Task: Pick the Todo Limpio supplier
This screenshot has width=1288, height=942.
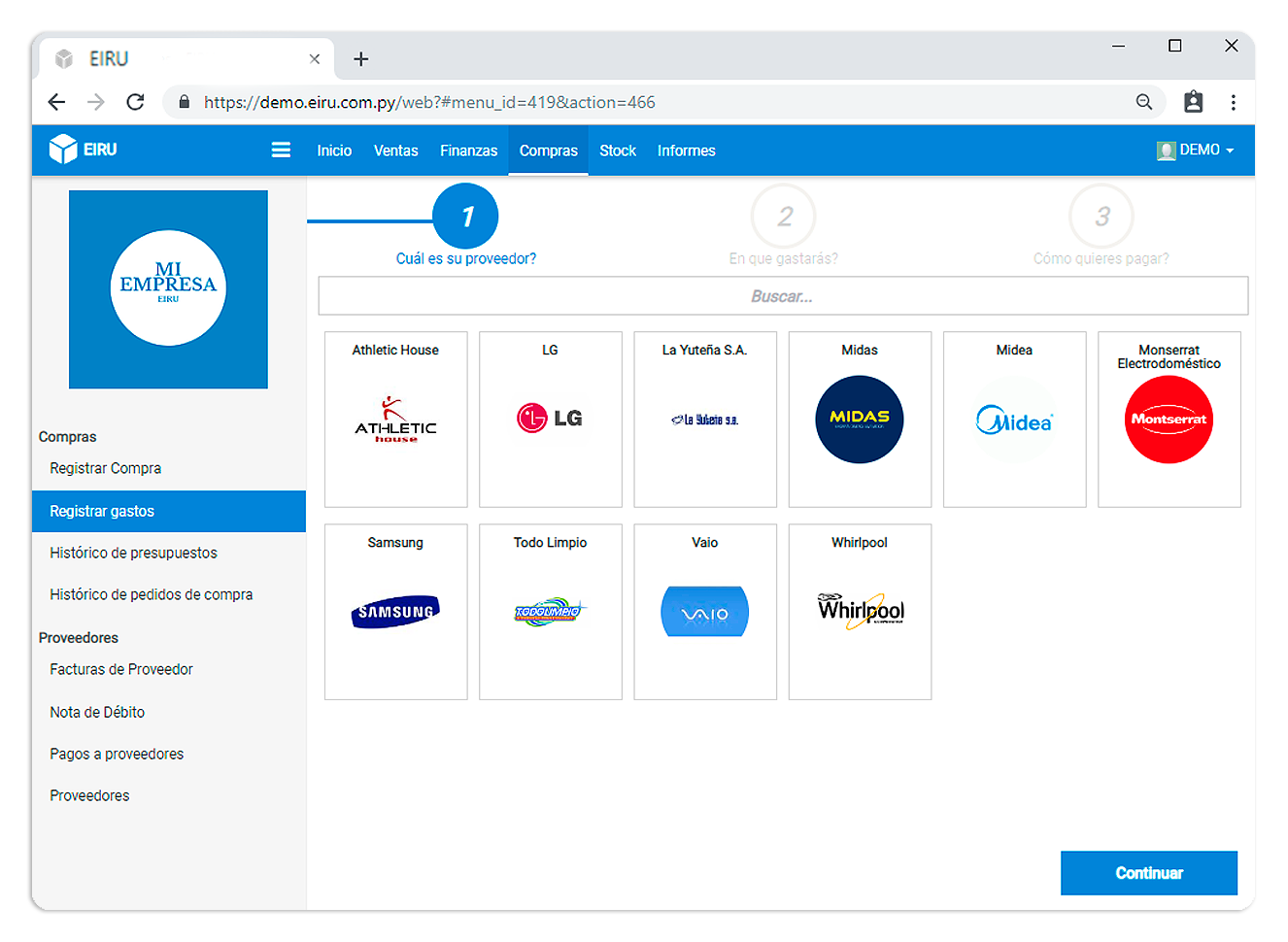Action: point(550,612)
